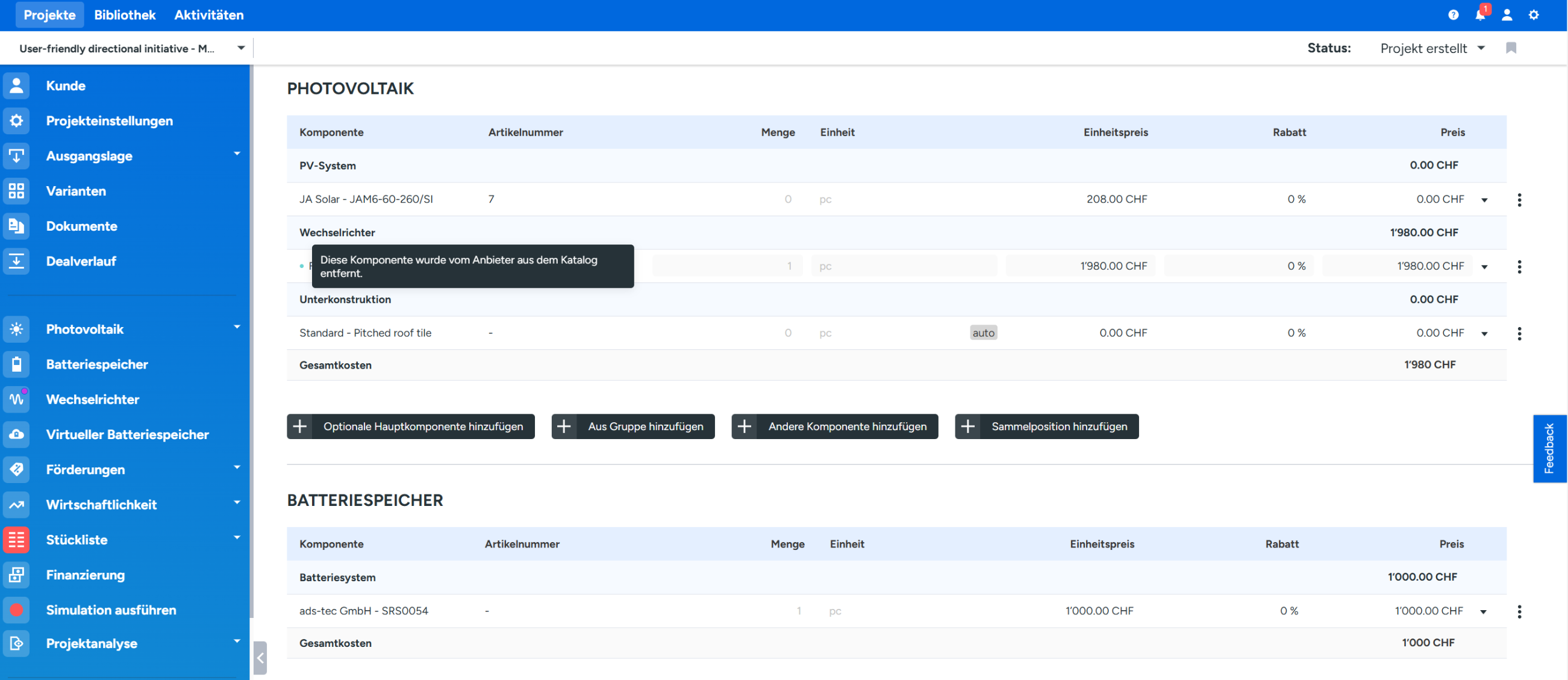Expand price arrow for Standard Pitched roof tile
Viewport: 1568px width, 680px height.
[x=1484, y=334]
